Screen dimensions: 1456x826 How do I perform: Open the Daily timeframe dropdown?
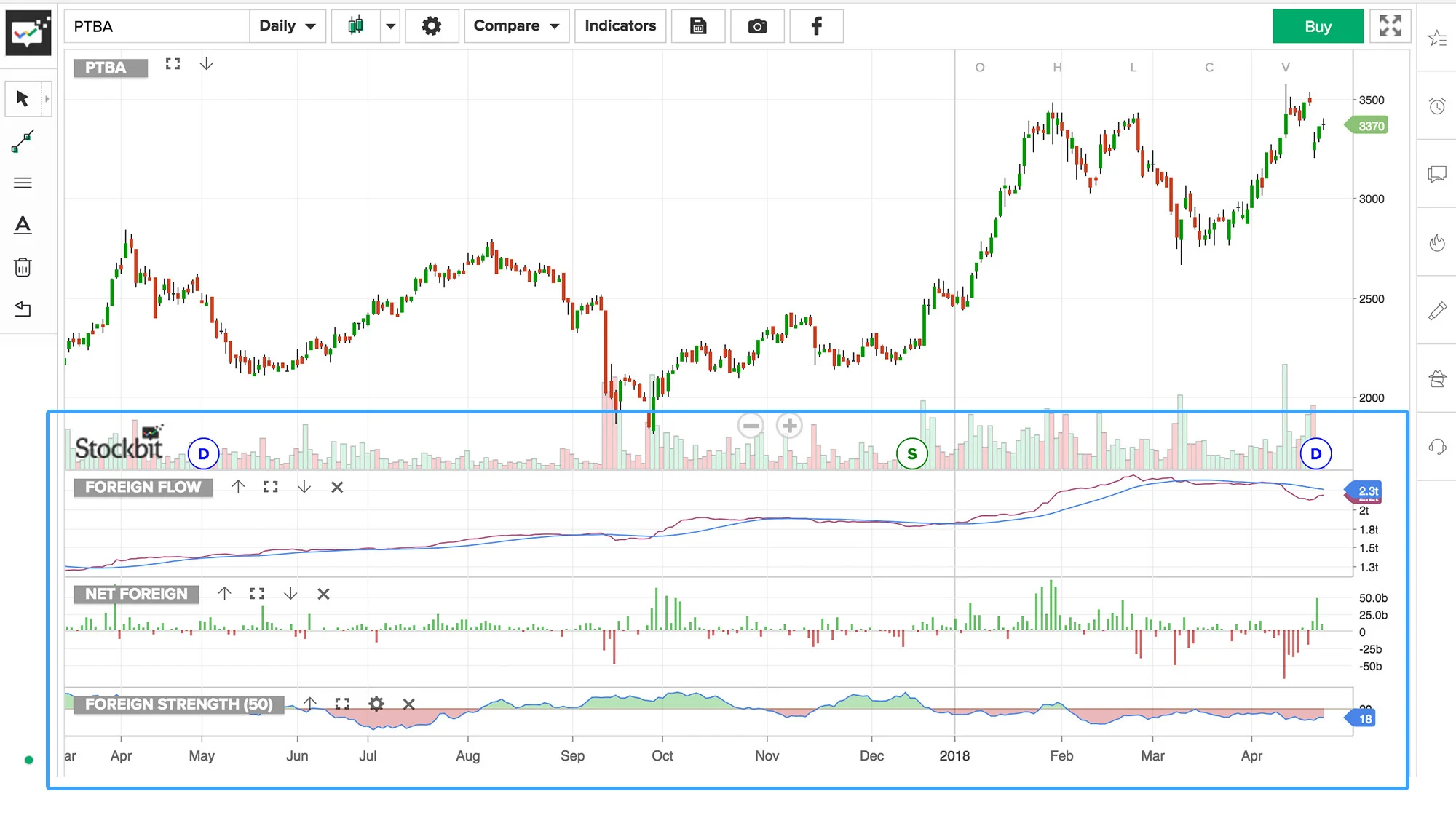pos(288,26)
